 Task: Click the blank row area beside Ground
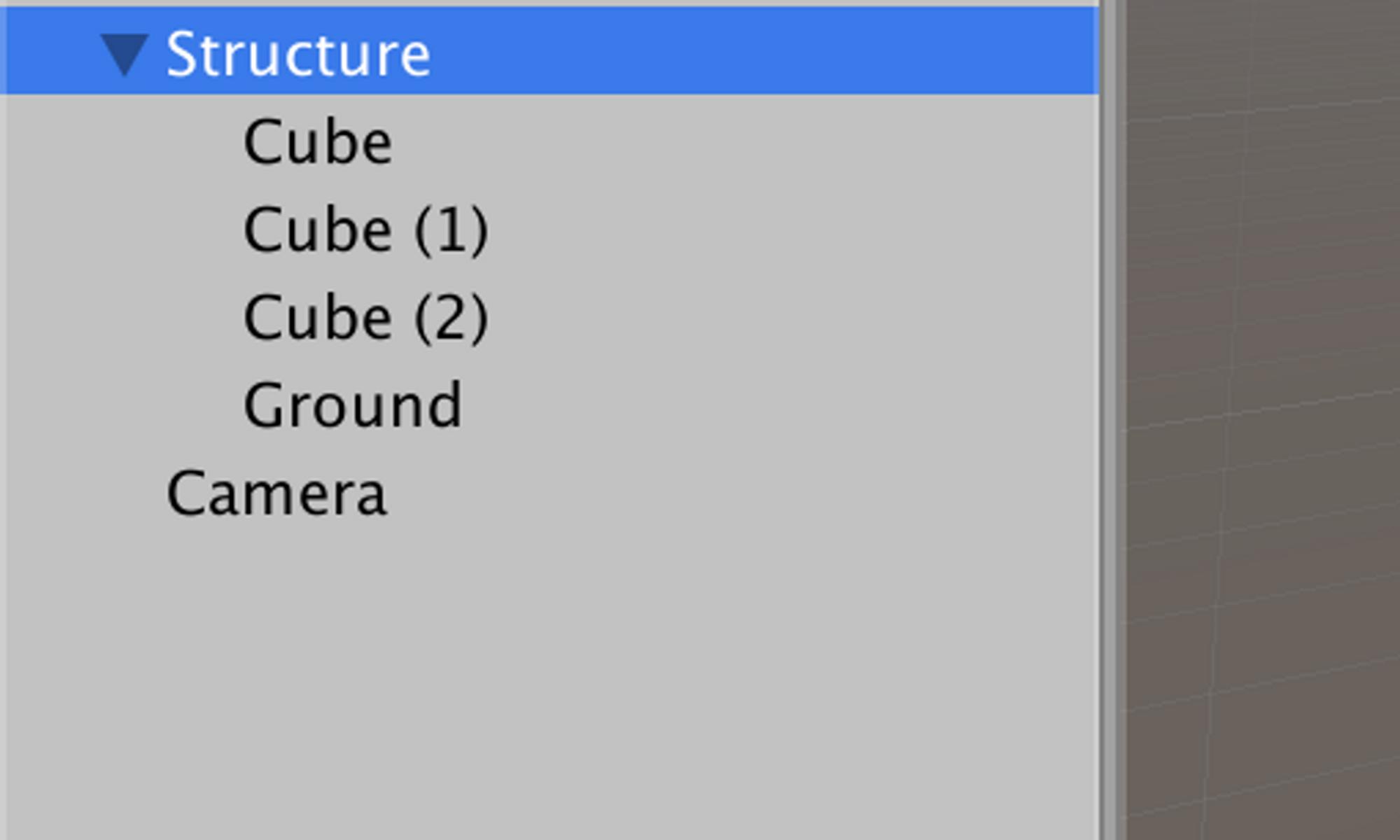770,405
